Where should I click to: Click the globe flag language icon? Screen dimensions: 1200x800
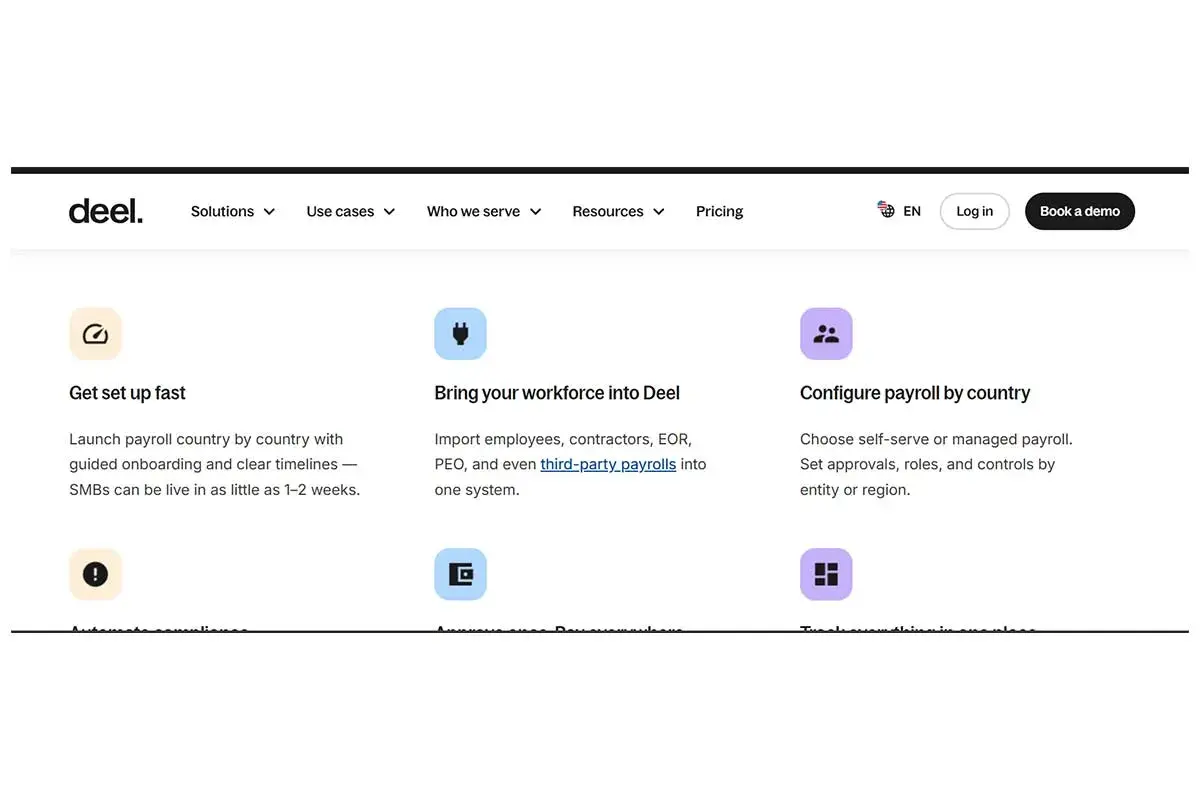point(886,210)
